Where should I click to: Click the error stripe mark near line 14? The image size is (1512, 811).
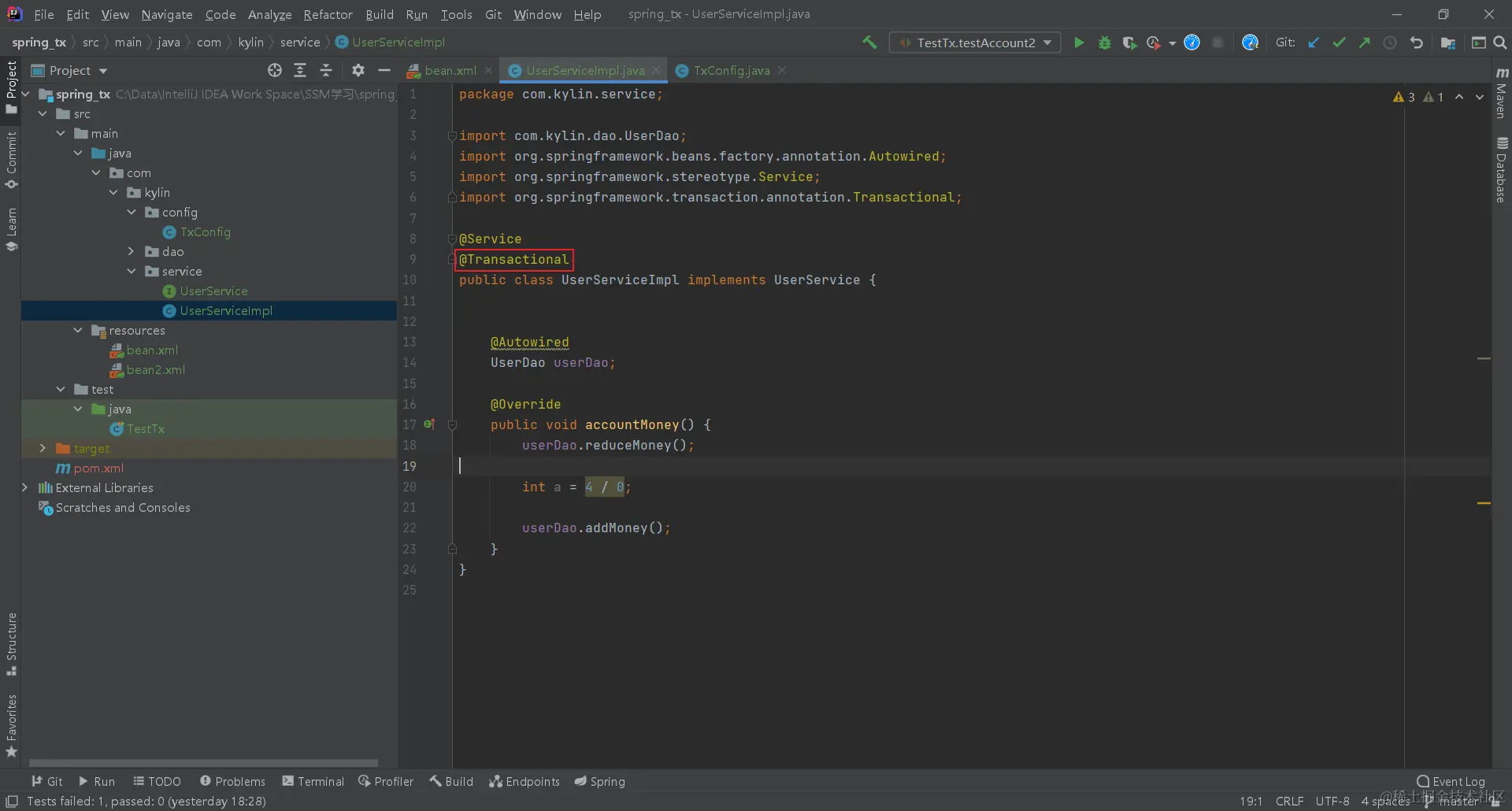(x=1484, y=359)
